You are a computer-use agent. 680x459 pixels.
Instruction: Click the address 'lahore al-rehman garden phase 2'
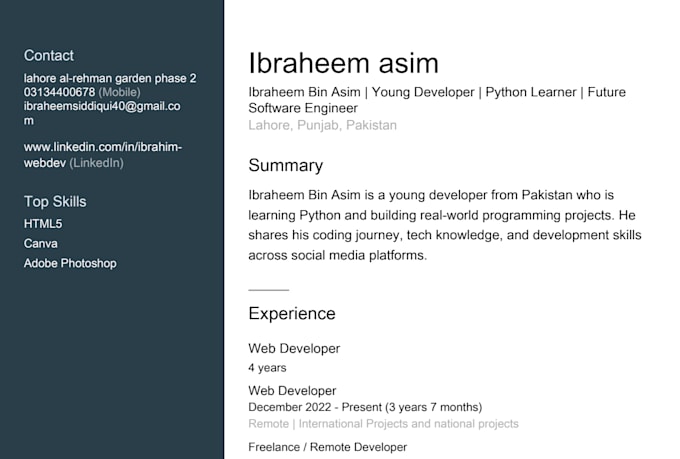(x=110, y=78)
